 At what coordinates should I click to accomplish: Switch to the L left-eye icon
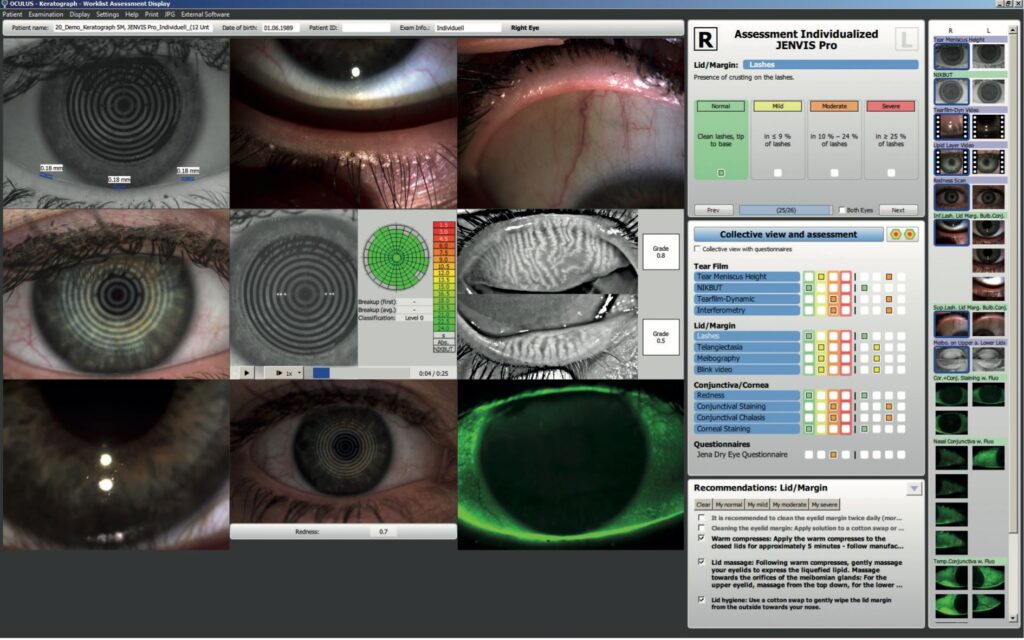(905, 39)
